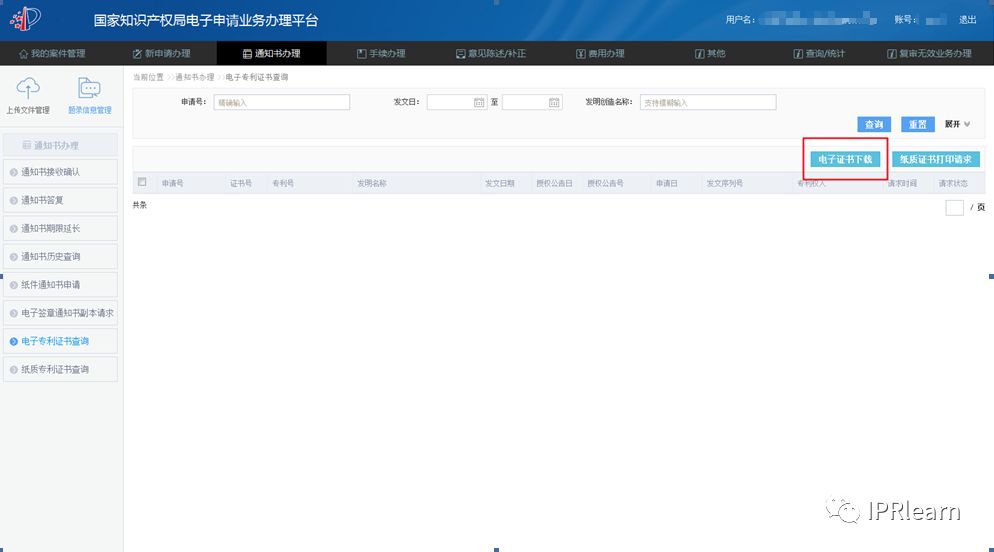Viewport: 994px width, 552px height.
Task: Click the 上传文件管理 cloud upload icon
Action: tap(28, 87)
